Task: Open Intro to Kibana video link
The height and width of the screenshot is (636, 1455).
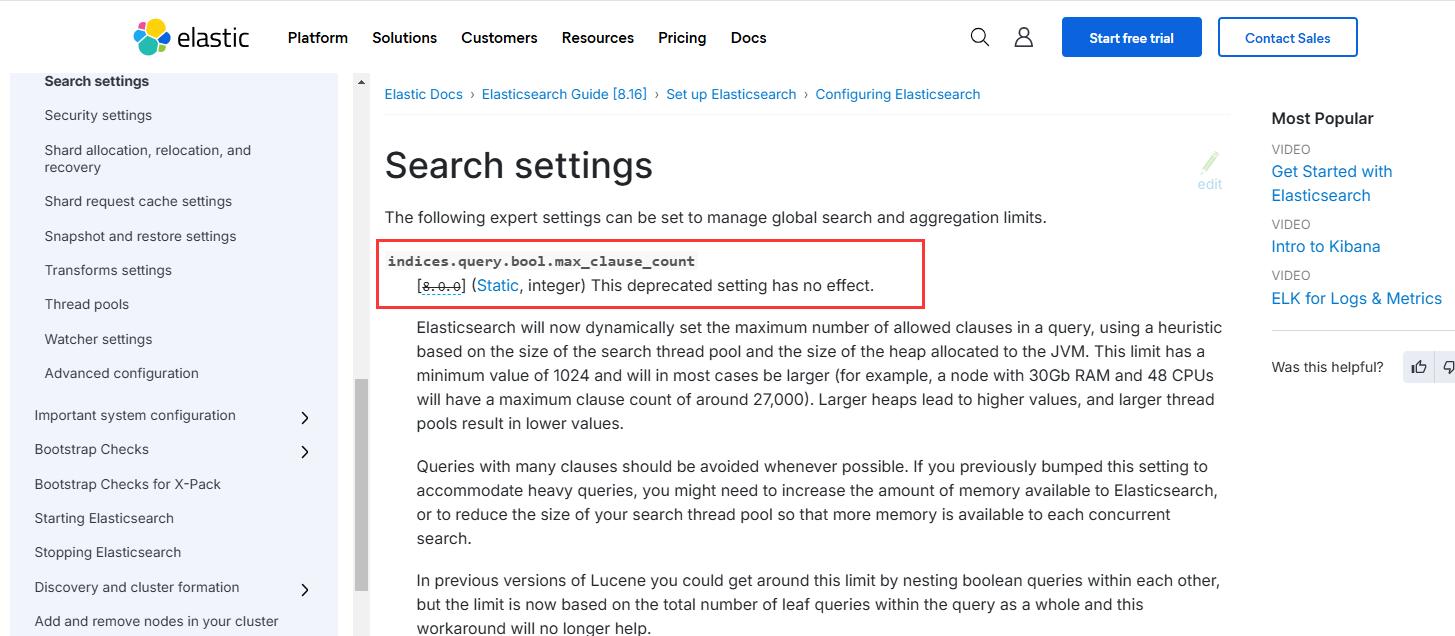Action: [x=1326, y=246]
